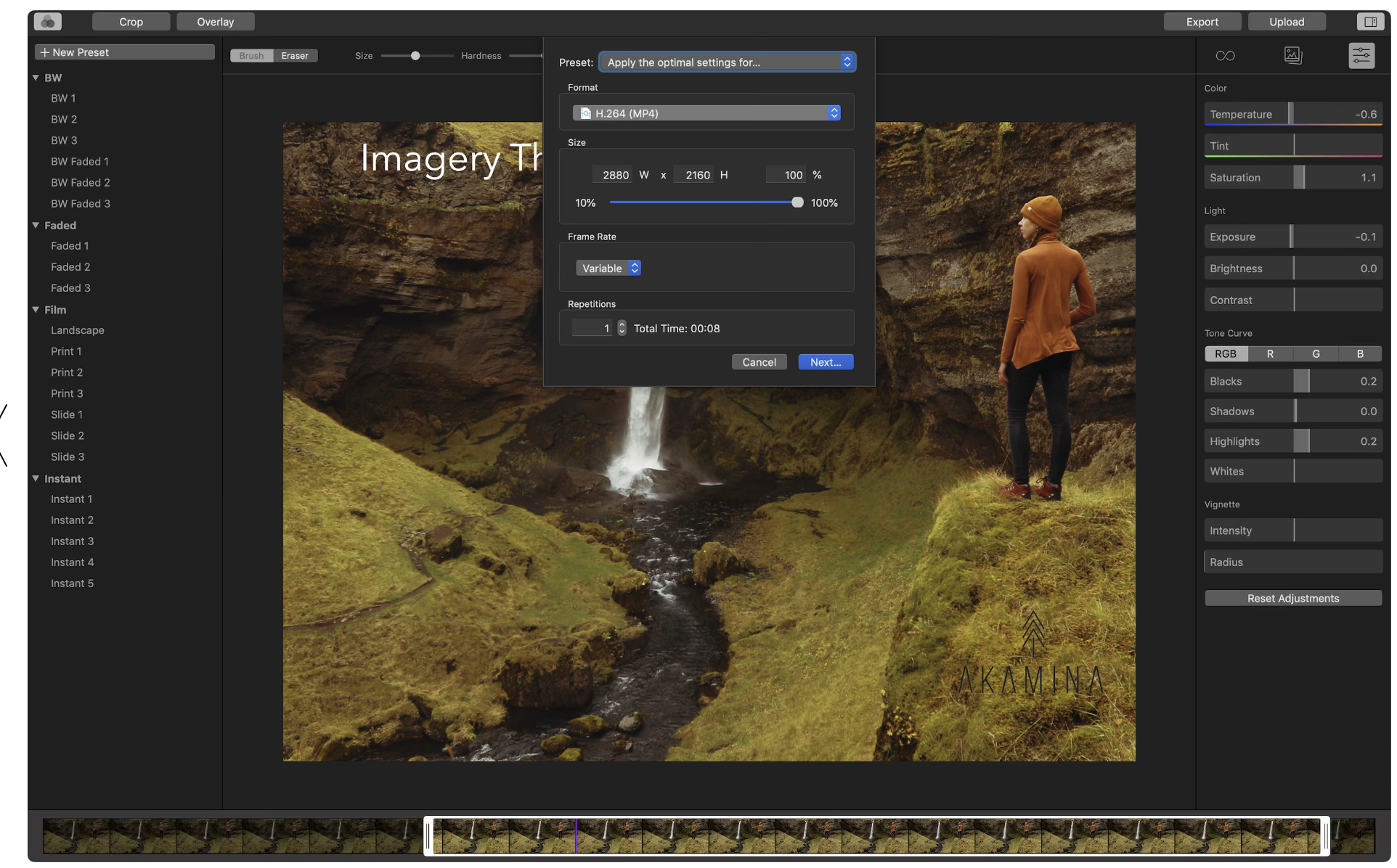The width and height of the screenshot is (1397, 868).
Task: Click the left trim handle on the timeline
Action: [x=428, y=836]
